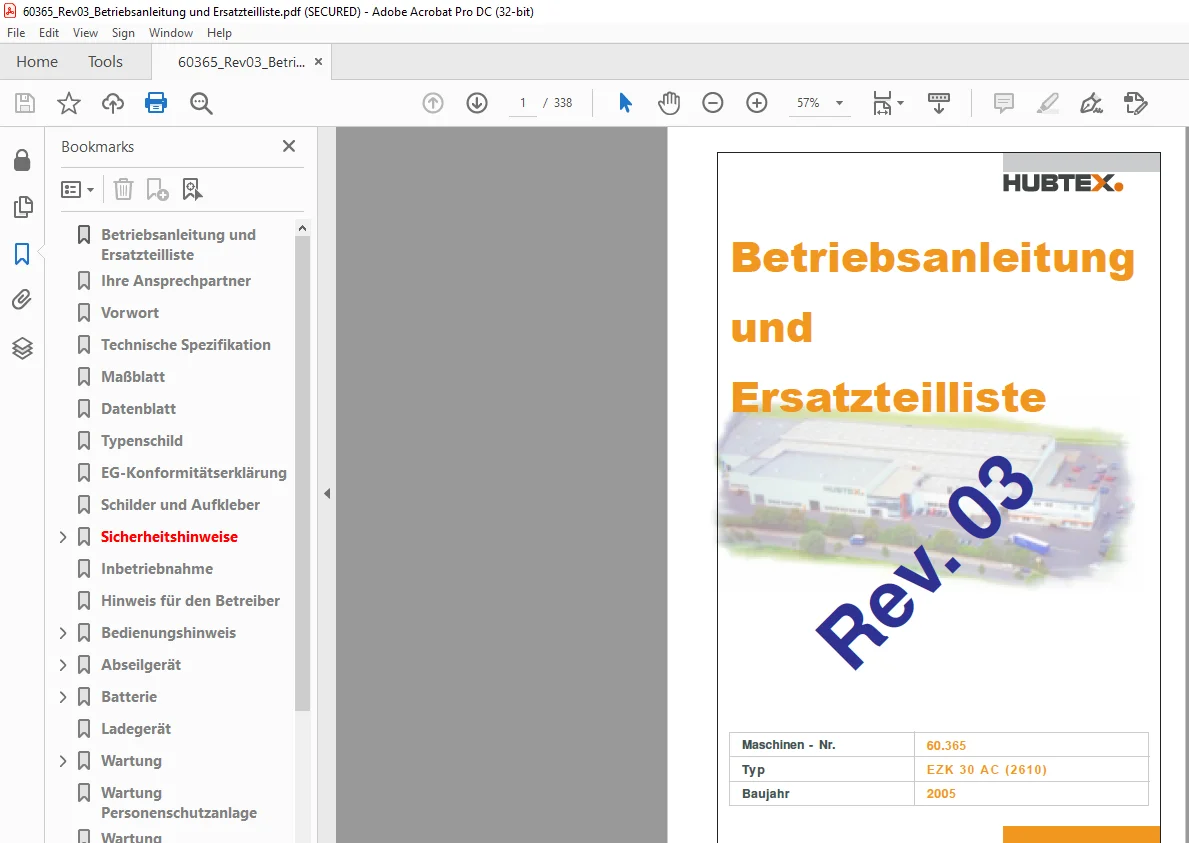Switch to the Tools tab
The width and height of the screenshot is (1189, 843).
[105, 61]
